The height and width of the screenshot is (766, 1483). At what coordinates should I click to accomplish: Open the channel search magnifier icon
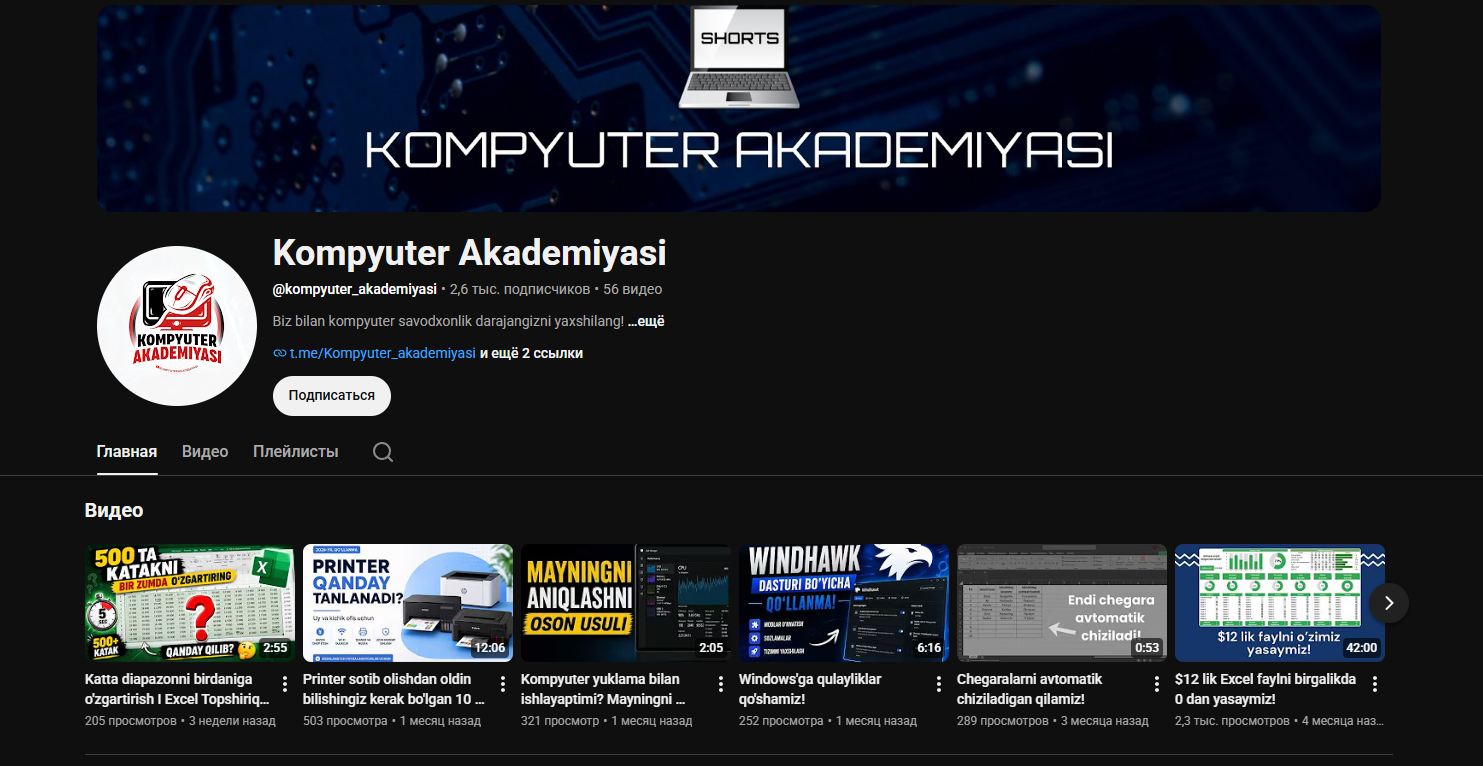click(x=383, y=452)
